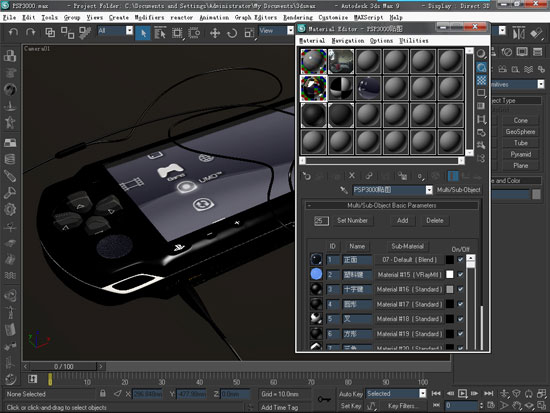Toggle Material Editor background checker icon
The image size is (550, 413).
[481, 80]
